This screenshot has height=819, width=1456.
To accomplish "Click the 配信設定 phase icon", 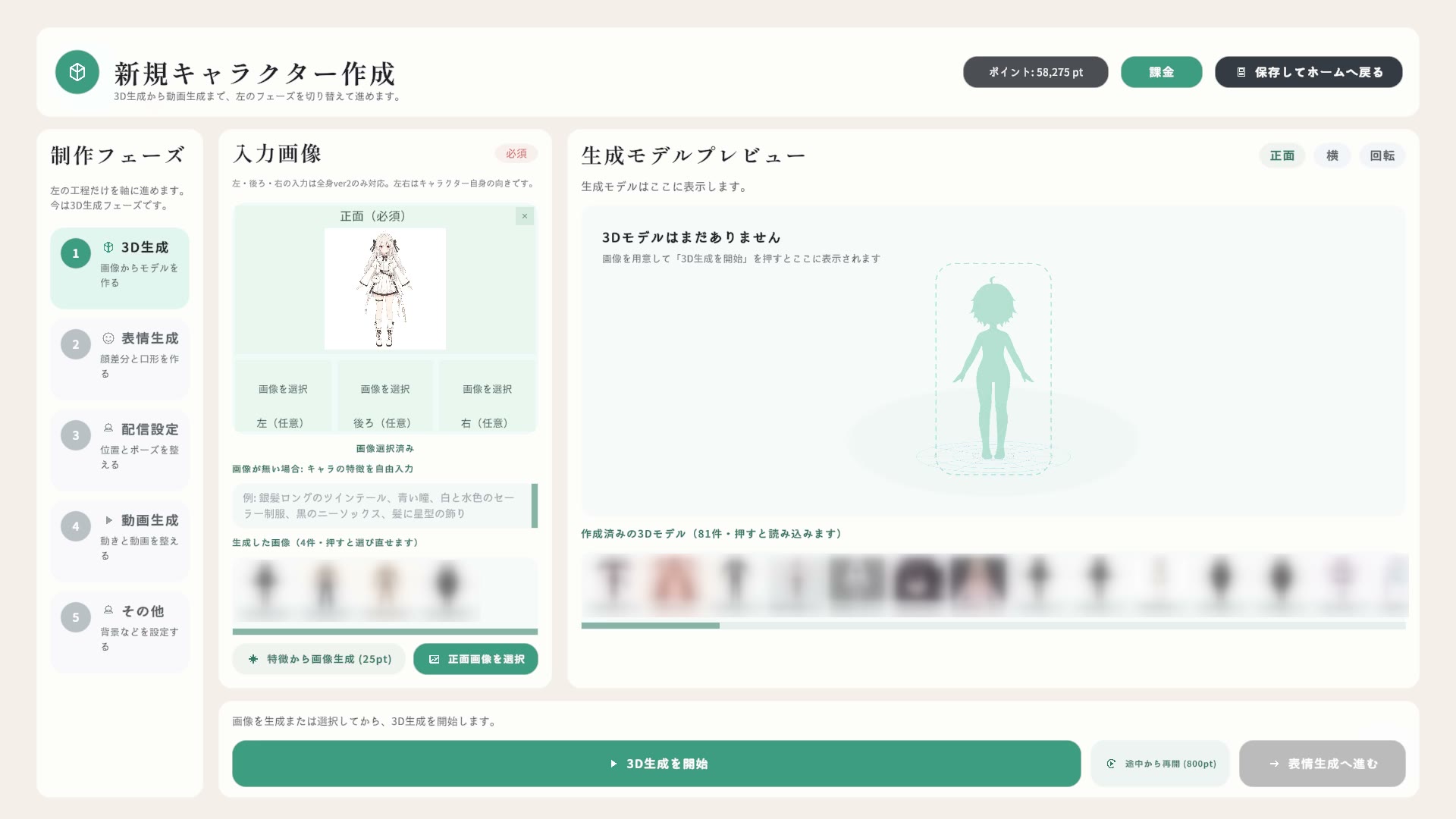I will 108,428.
